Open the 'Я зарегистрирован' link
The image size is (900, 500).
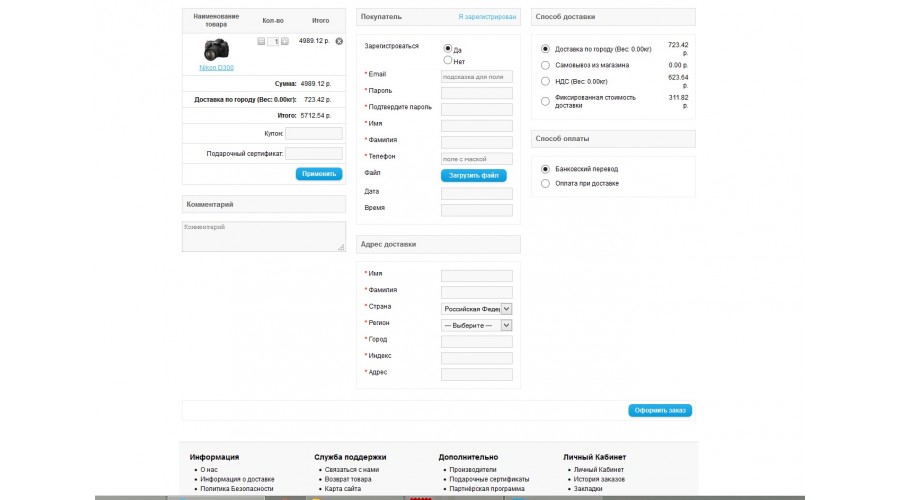tap(487, 17)
